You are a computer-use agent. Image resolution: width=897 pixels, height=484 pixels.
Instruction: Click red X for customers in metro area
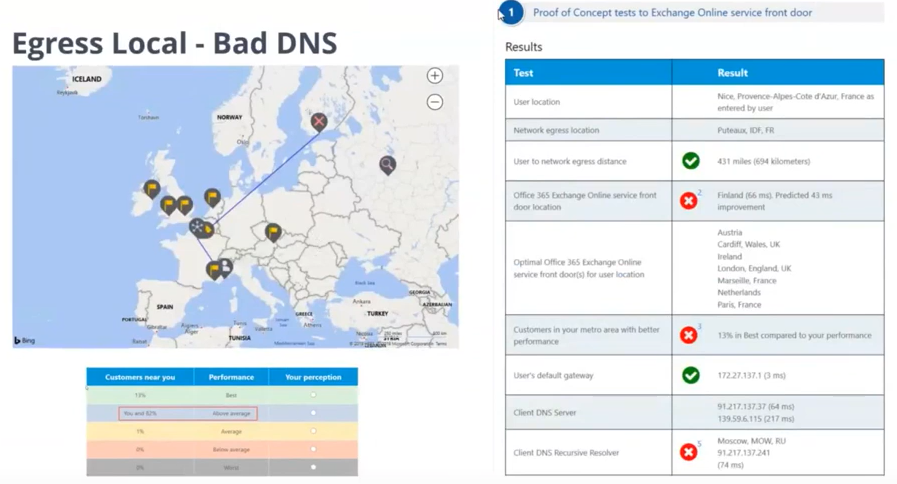(x=688, y=335)
